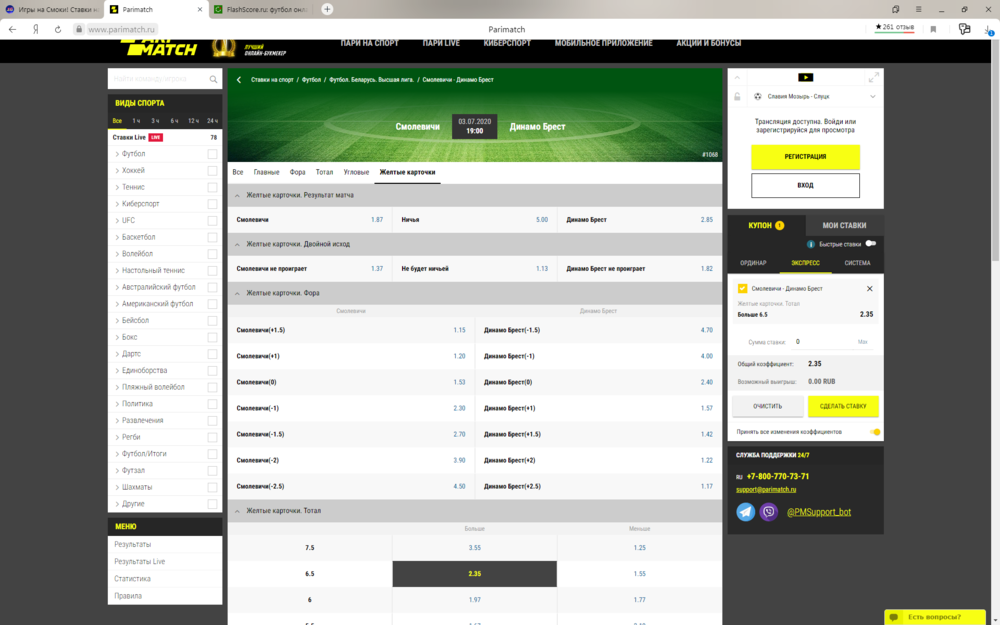Screen dimensions: 1000x625
Task: Open the Telegram support icon
Action: pos(746,511)
